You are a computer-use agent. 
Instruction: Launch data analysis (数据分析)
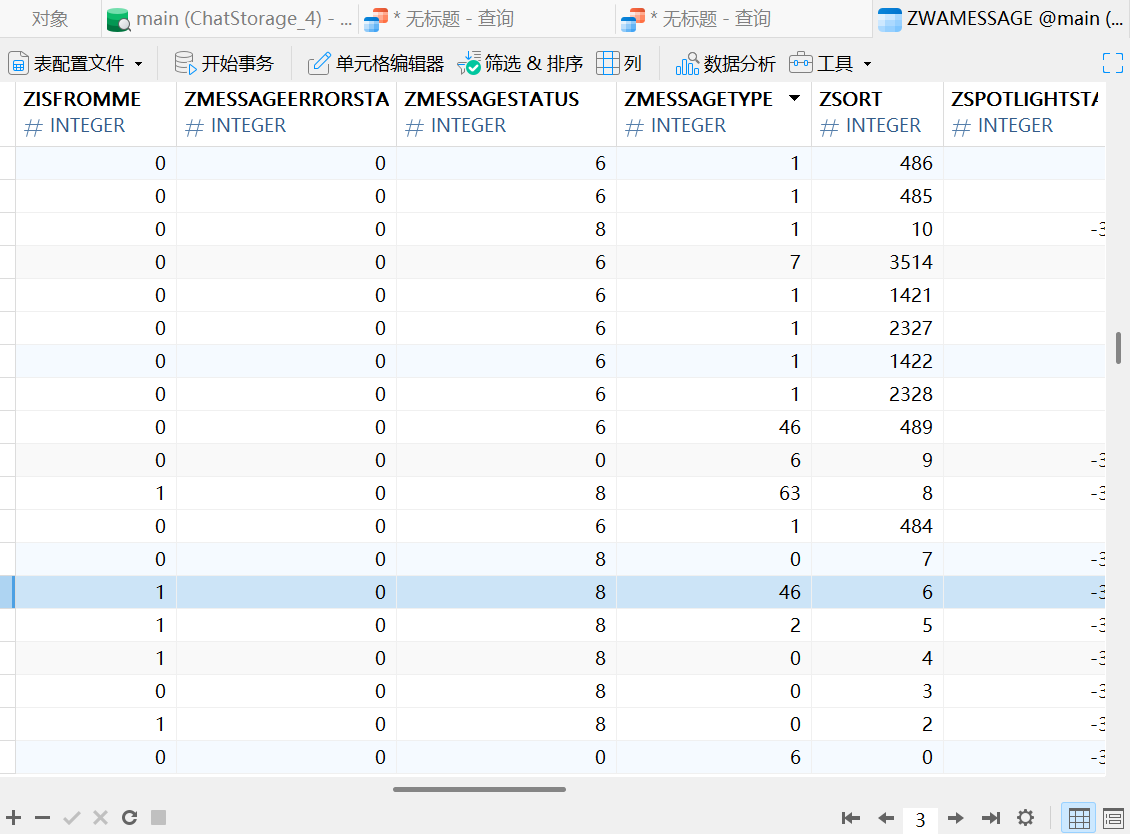coord(725,64)
